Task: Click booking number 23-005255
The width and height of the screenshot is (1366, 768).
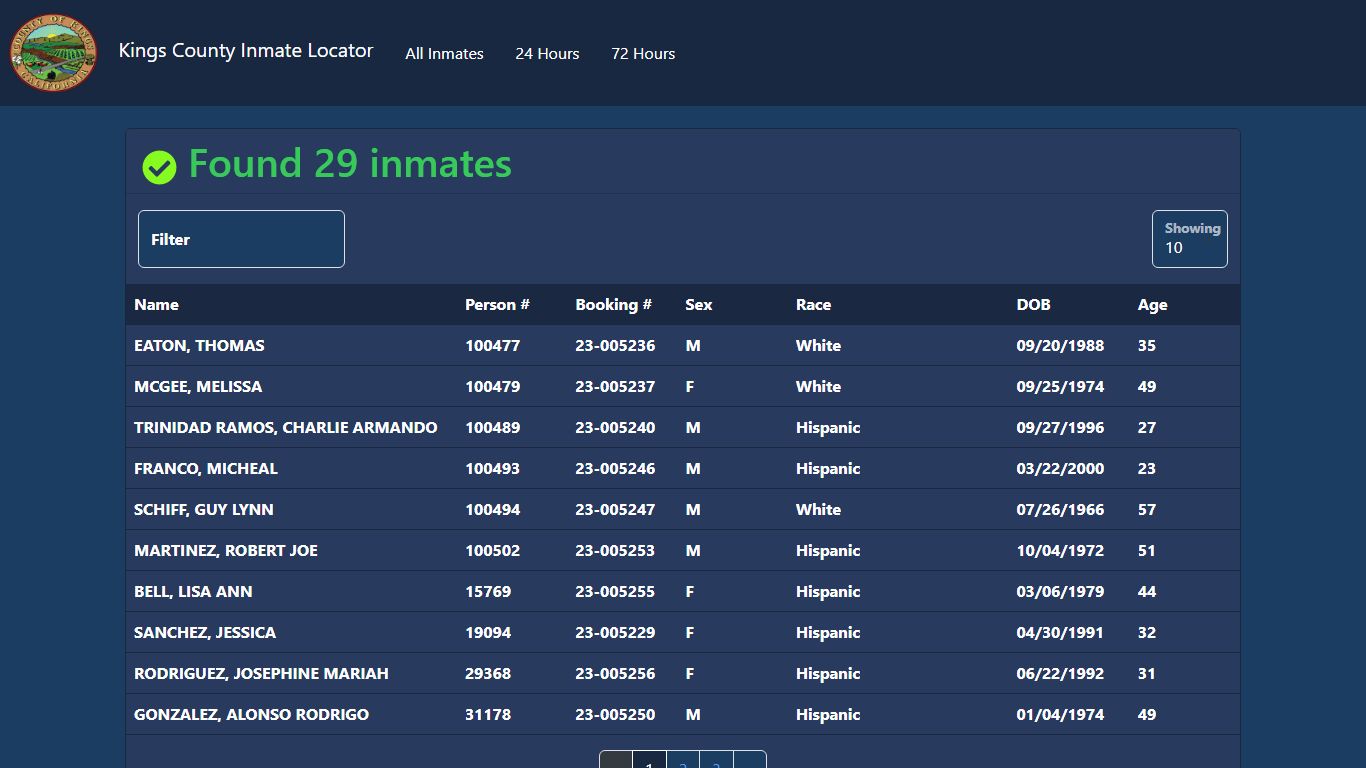Action: point(615,592)
